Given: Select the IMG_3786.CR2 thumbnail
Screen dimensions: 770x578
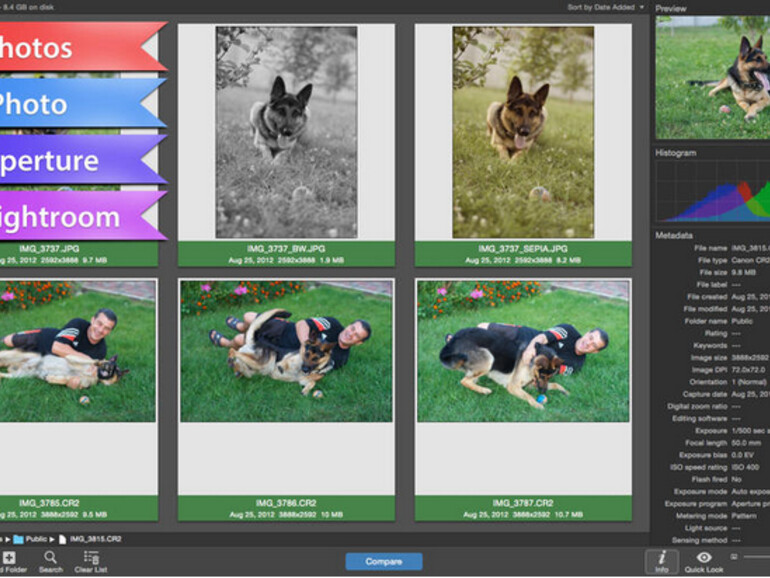Looking at the screenshot, I should tap(286, 351).
